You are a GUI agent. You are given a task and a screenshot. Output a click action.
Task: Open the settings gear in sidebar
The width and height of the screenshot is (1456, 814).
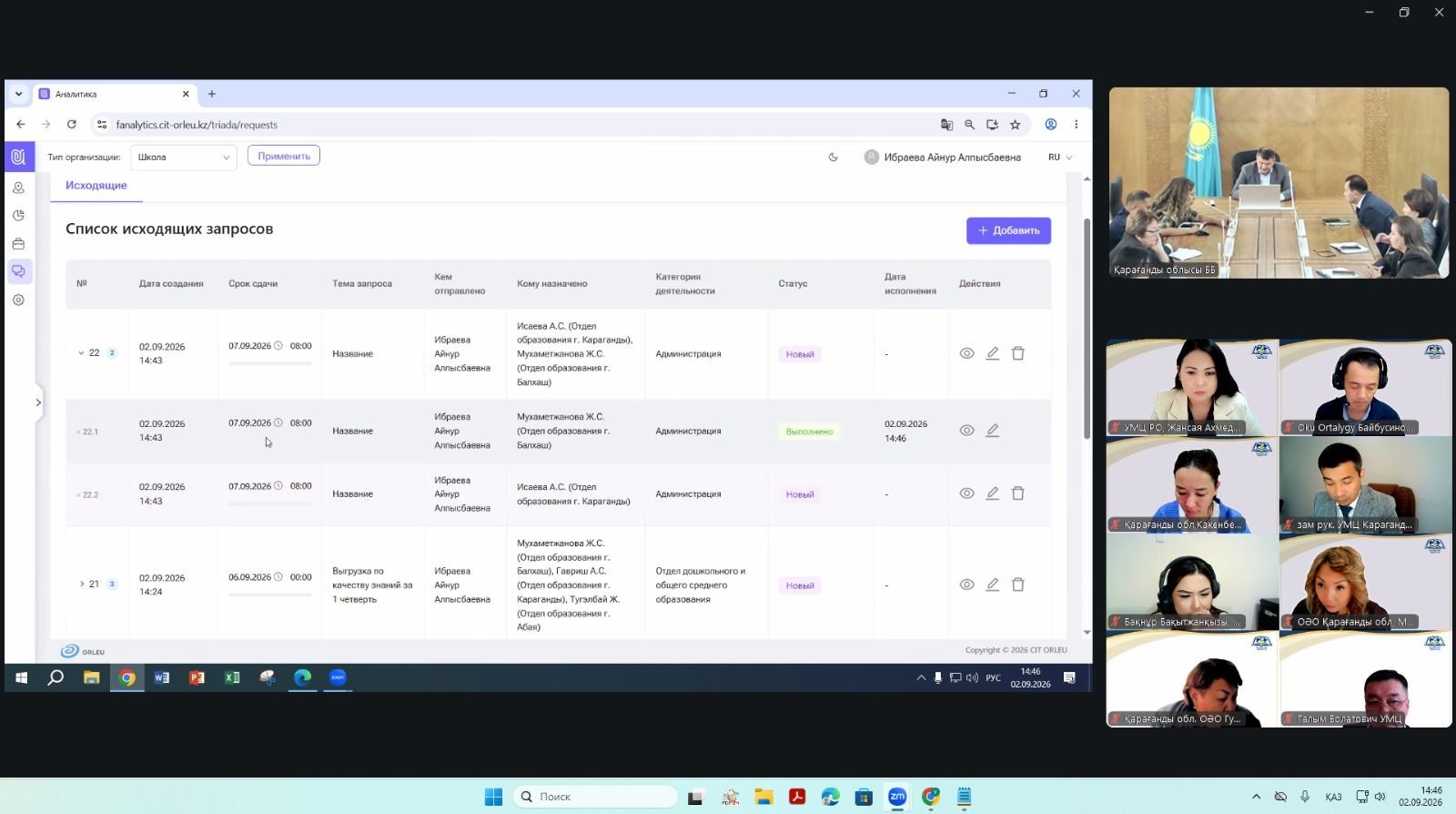[18, 300]
